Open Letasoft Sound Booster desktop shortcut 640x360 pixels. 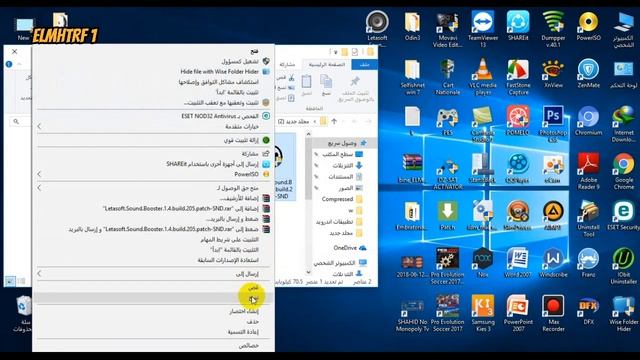[377, 28]
